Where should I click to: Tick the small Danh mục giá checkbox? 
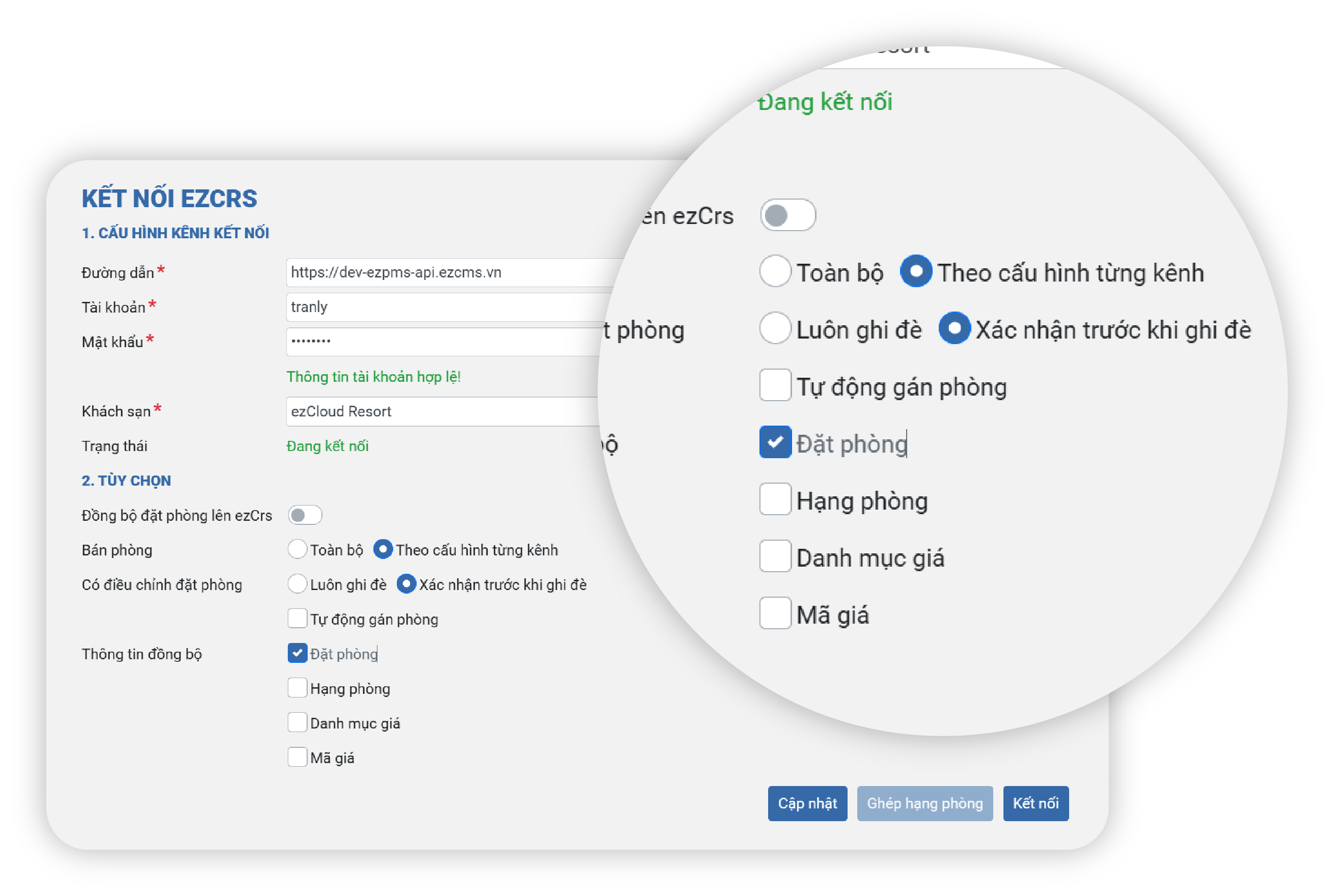pyautogui.click(x=297, y=722)
